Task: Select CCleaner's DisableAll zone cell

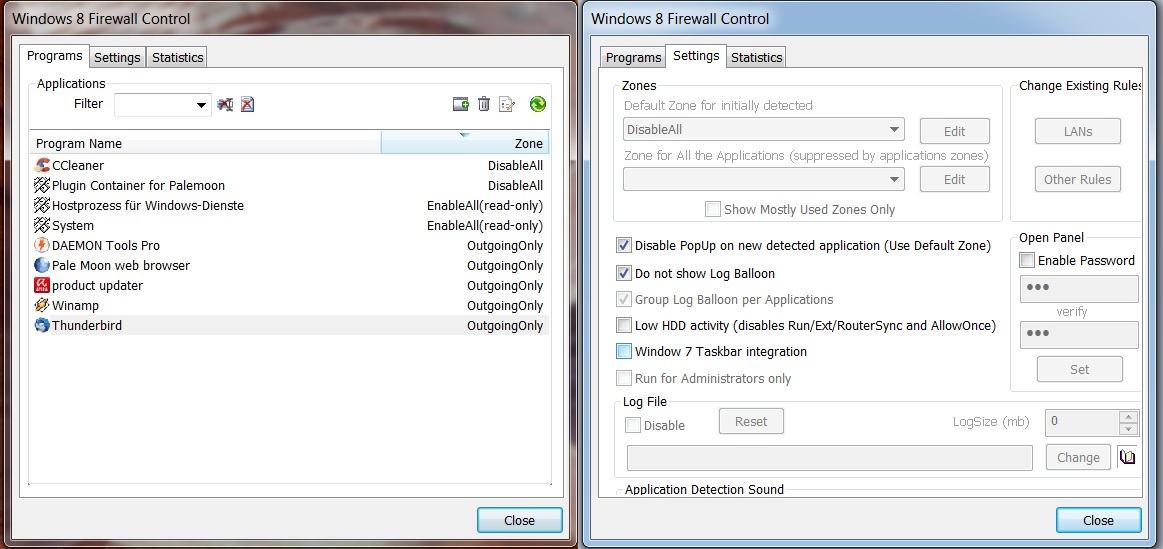Action: (x=515, y=165)
